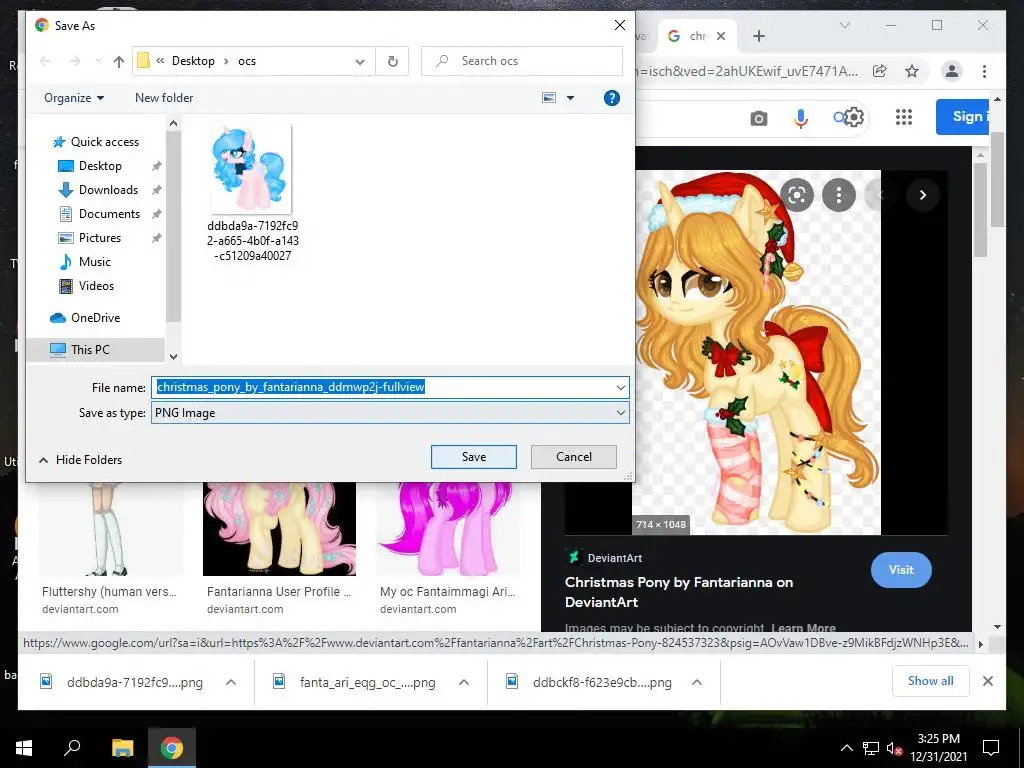Image resolution: width=1024 pixels, height=768 pixels.
Task: Bookmark this page with the star icon
Action: point(912,71)
